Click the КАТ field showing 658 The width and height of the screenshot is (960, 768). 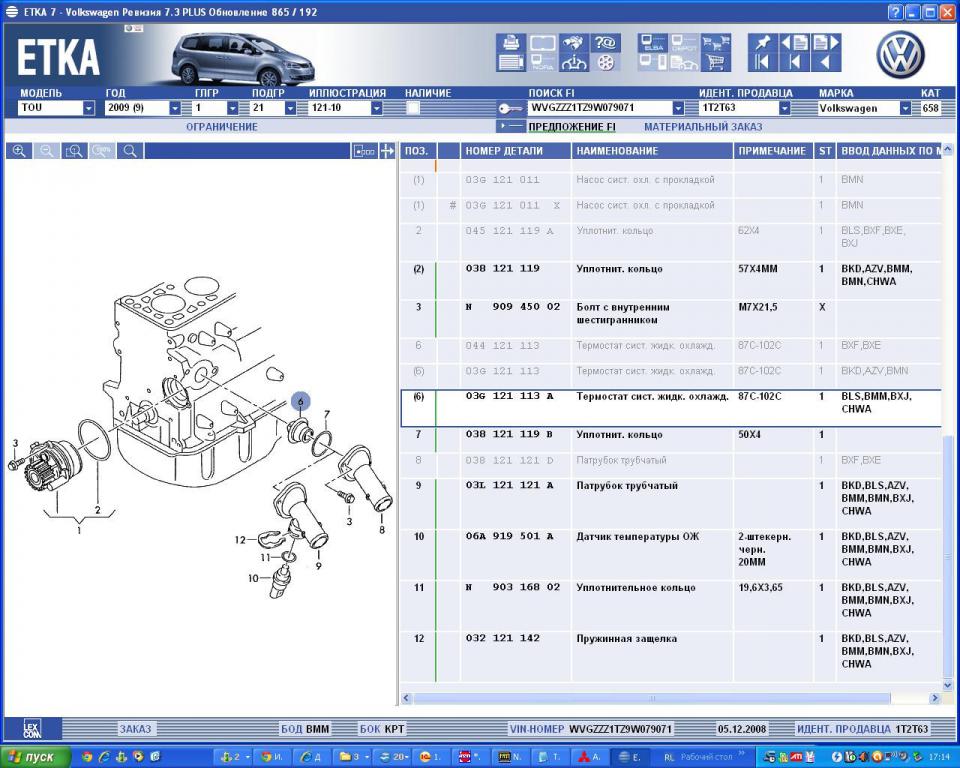(931, 108)
